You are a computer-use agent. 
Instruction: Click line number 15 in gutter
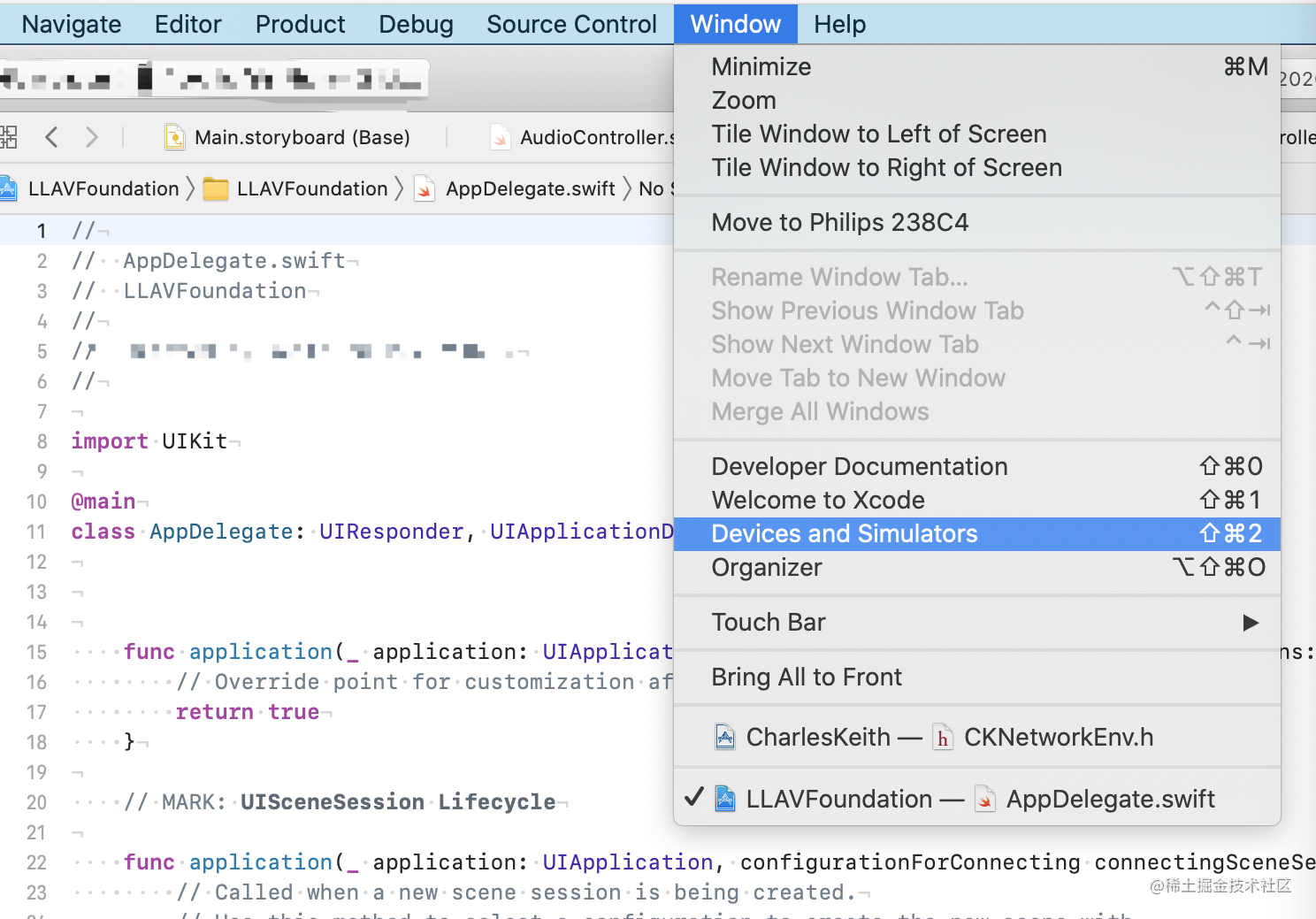tap(36, 652)
